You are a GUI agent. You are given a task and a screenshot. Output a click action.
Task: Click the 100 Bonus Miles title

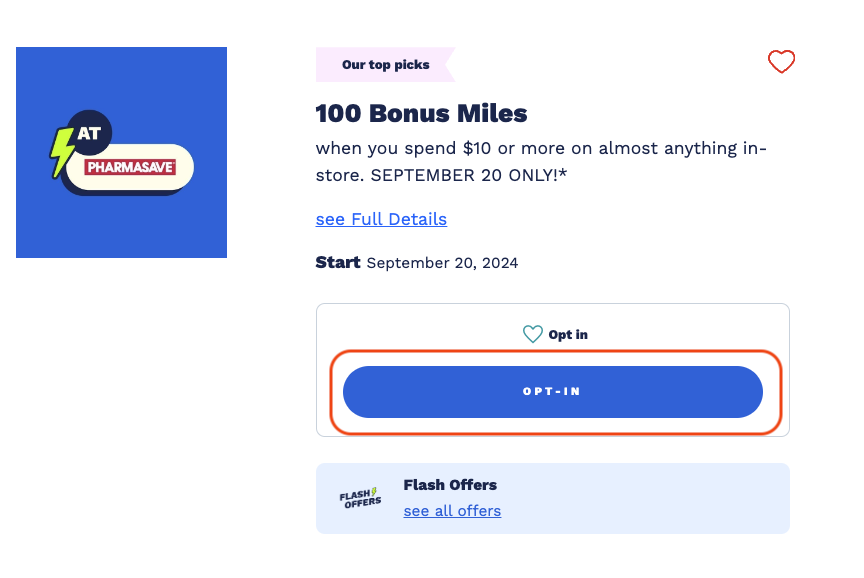tap(420, 113)
